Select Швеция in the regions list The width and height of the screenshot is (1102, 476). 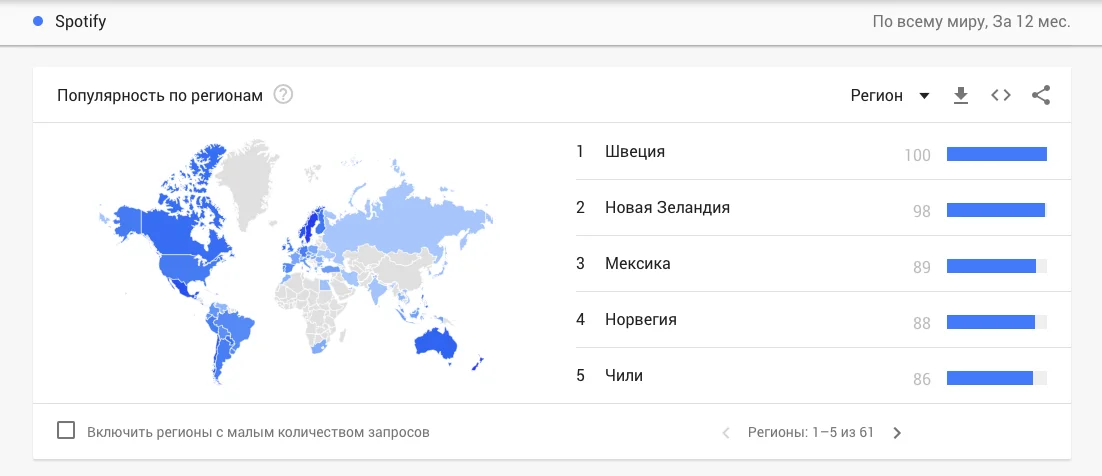635,152
